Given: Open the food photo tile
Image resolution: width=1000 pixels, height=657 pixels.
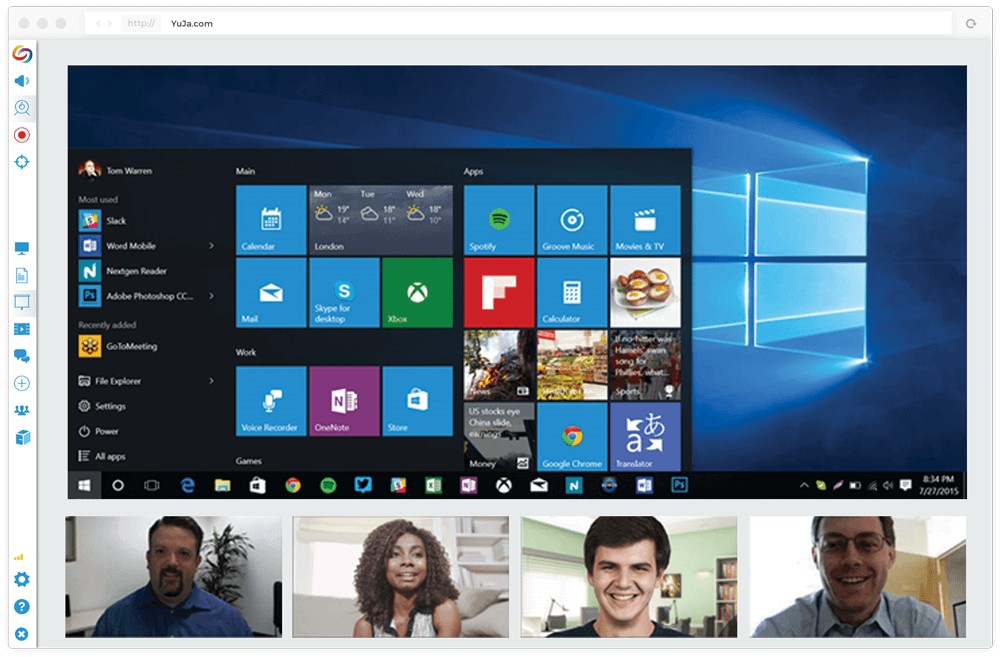Looking at the screenshot, I should tap(645, 293).
